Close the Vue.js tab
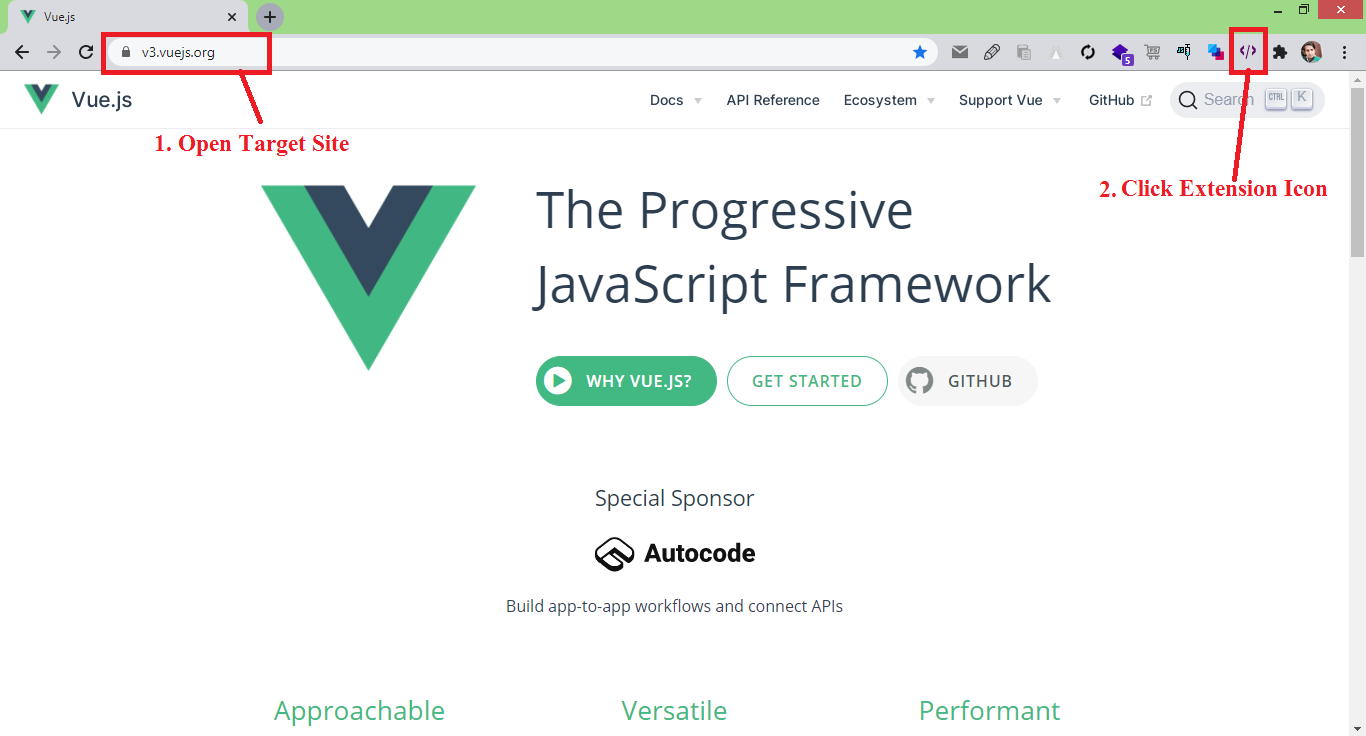1366x736 pixels. pos(232,17)
